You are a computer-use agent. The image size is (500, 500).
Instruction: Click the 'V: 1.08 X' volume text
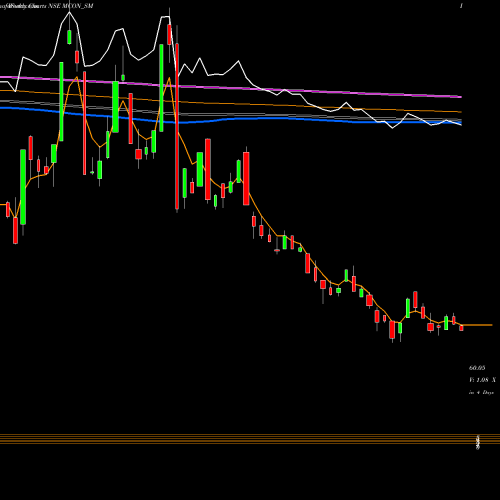pyautogui.click(x=482, y=380)
